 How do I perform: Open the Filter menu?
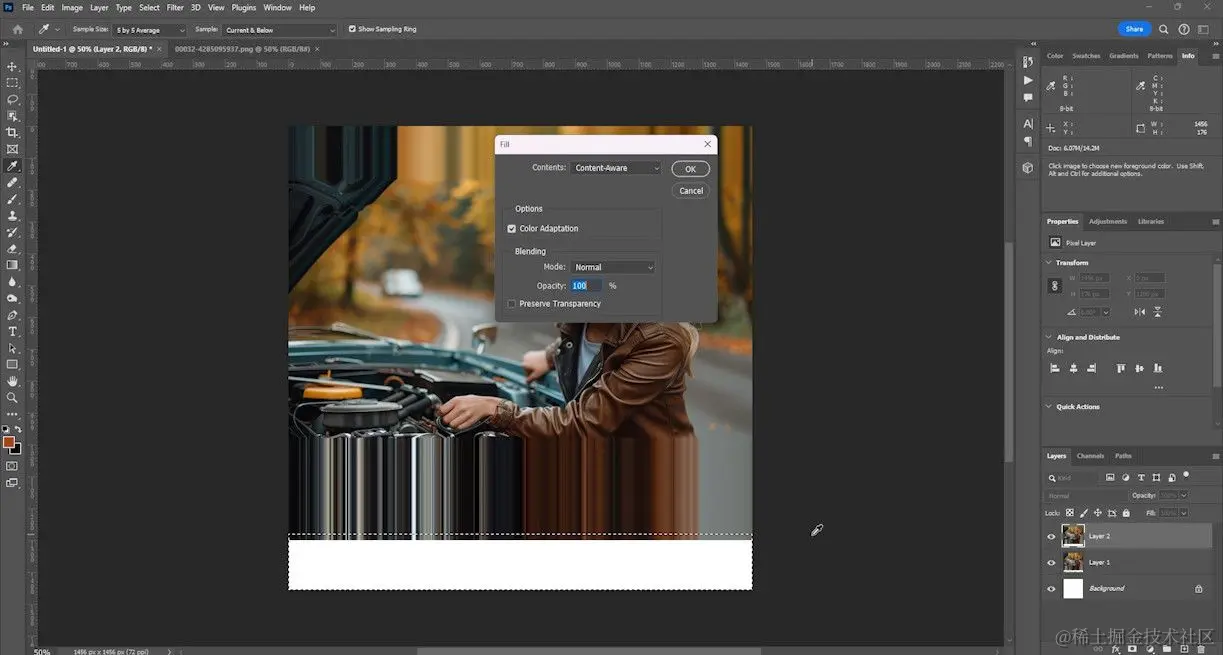click(175, 7)
